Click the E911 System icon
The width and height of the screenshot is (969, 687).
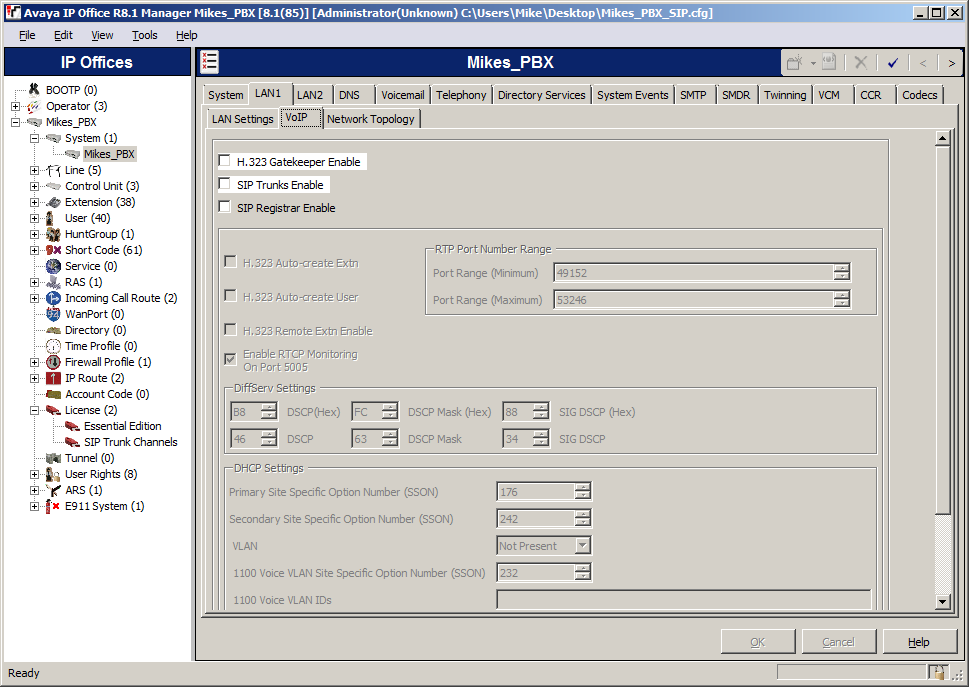pos(54,506)
